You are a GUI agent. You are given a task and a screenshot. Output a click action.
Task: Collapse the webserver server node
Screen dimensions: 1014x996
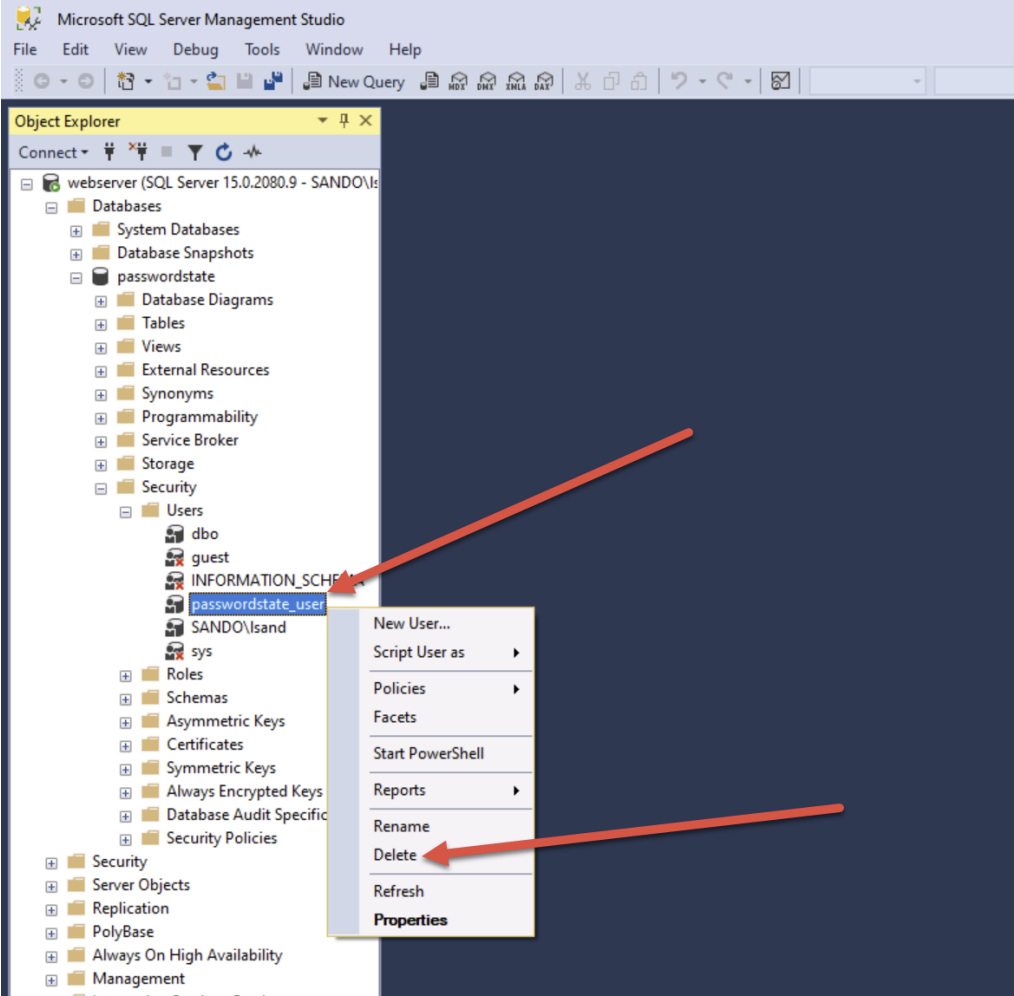coord(27,184)
